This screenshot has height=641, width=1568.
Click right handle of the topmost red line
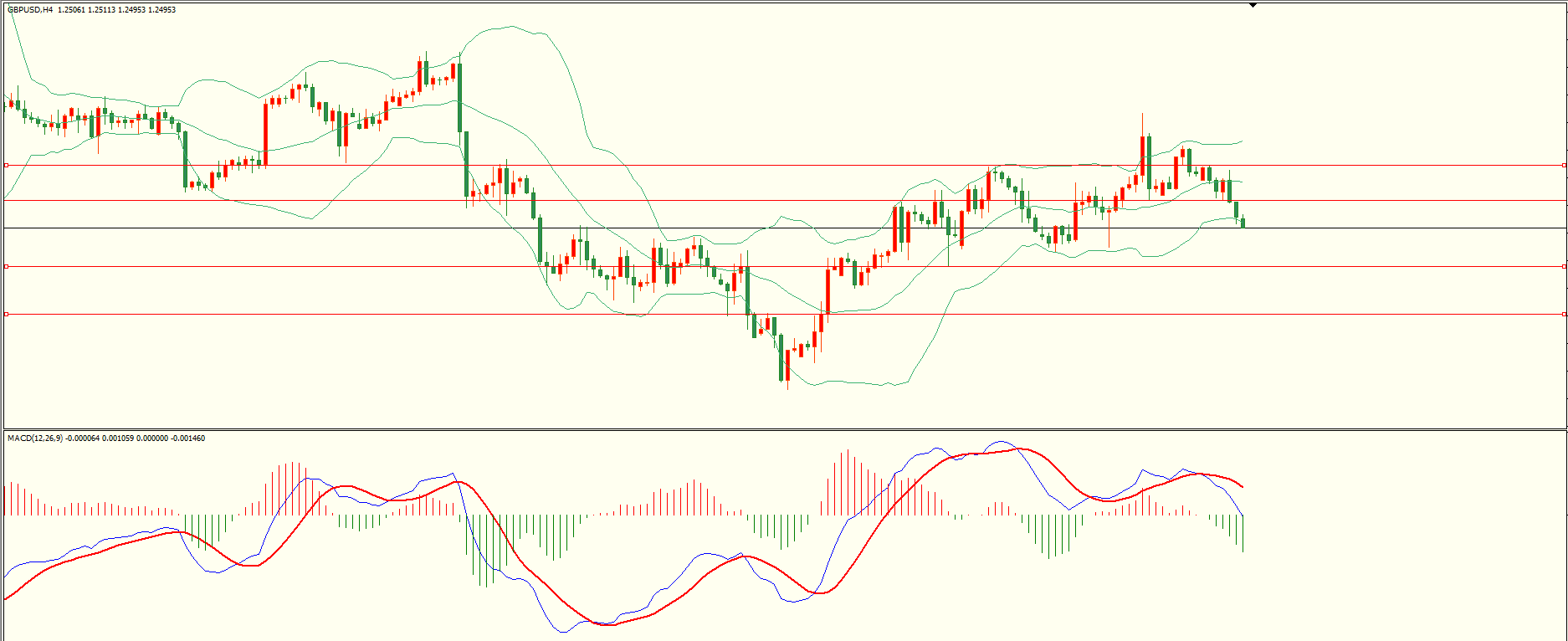click(1565, 166)
